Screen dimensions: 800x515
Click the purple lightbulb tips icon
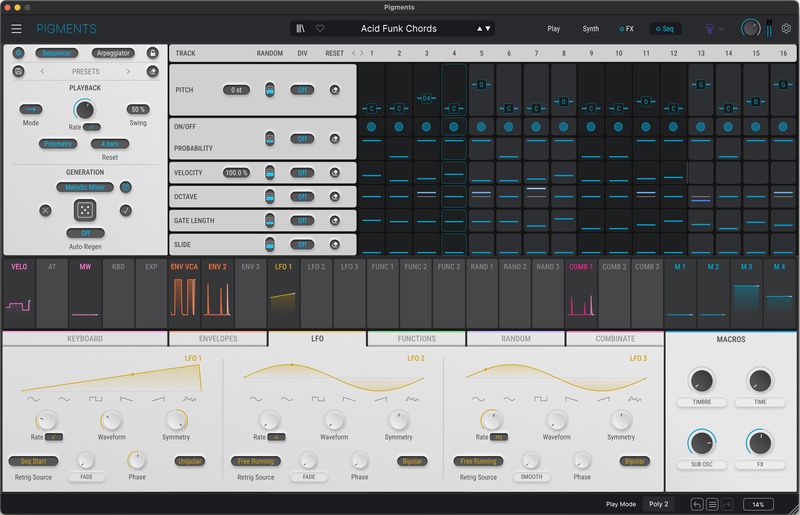pos(709,29)
